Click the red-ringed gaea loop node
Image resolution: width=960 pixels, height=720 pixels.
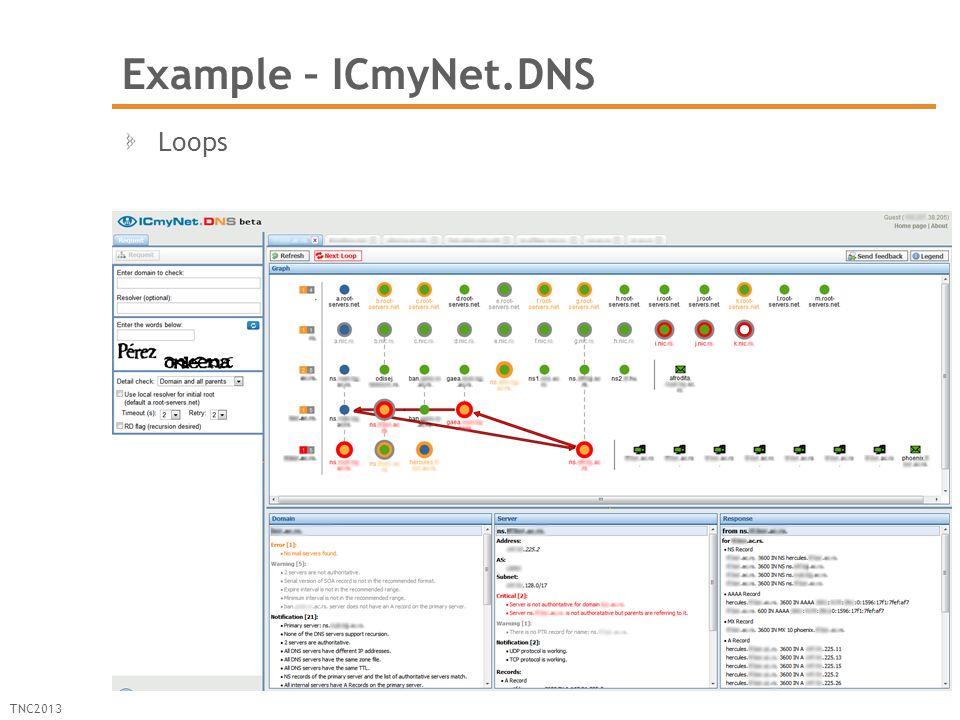point(464,409)
